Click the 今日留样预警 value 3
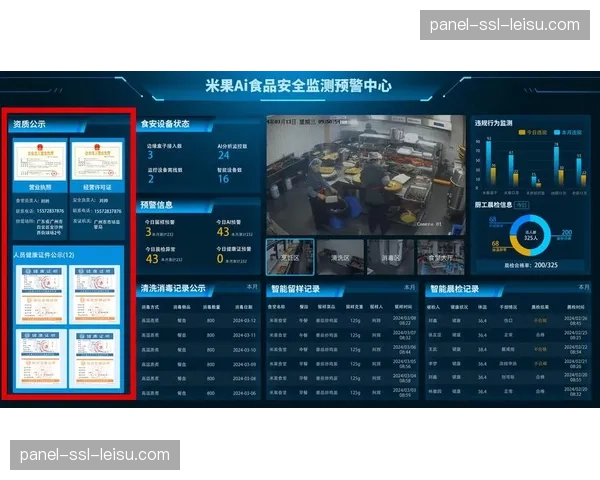The height and width of the screenshot is (480, 600). click(148, 232)
